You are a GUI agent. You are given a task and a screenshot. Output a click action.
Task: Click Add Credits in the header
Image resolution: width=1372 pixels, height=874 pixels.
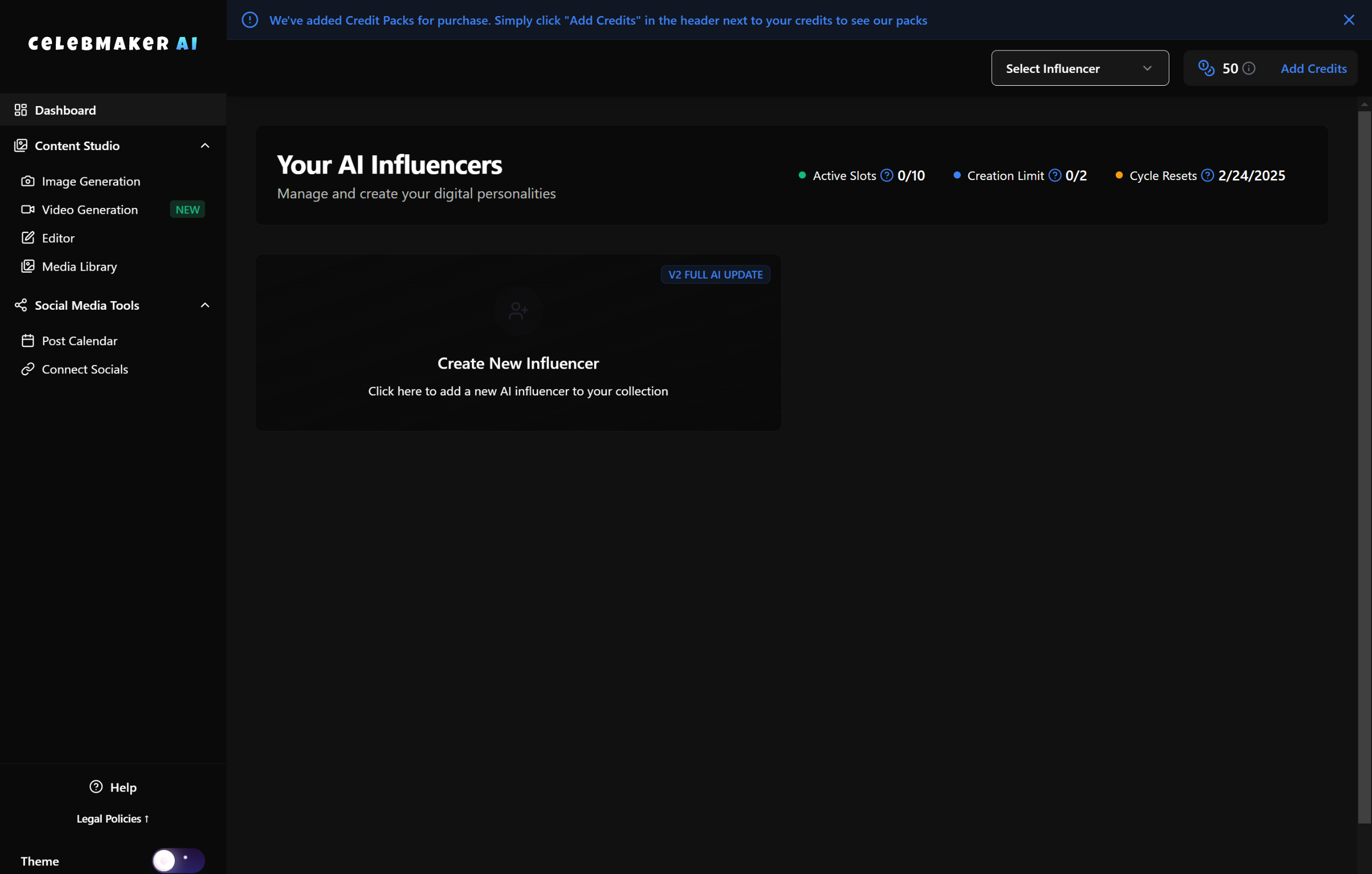coord(1314,69)
